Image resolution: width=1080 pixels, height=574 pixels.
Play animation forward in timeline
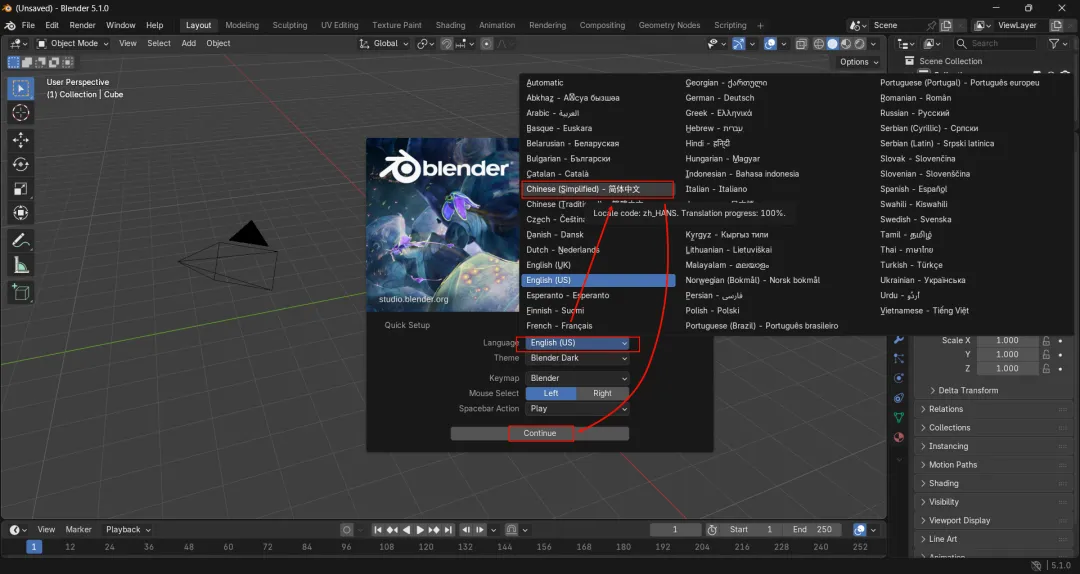click(419, 529)
